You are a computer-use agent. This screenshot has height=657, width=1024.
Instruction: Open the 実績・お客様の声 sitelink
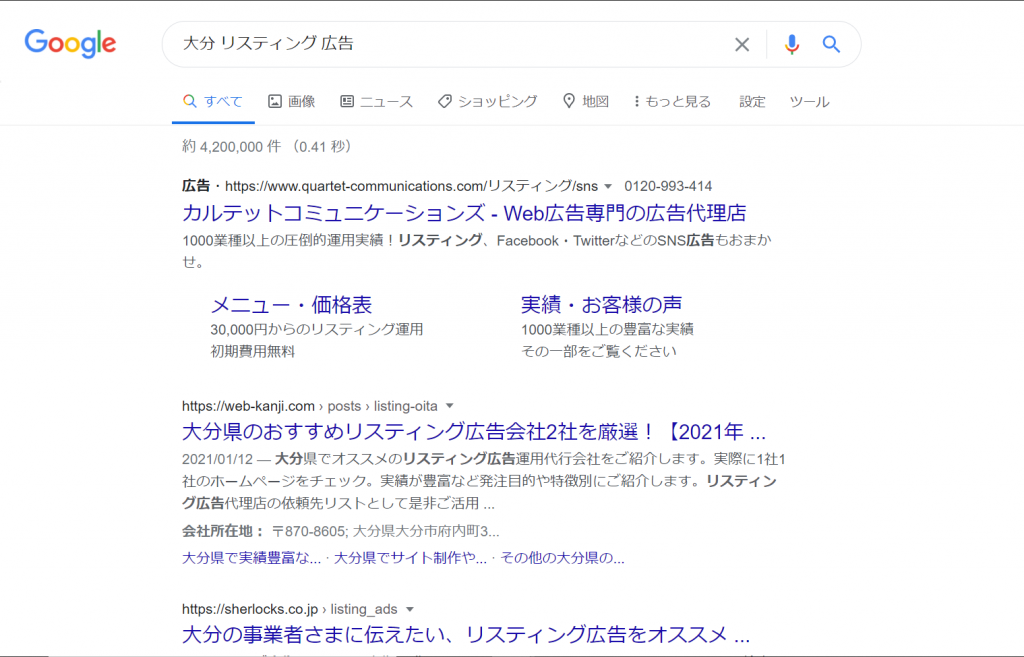tap(601, 304)
